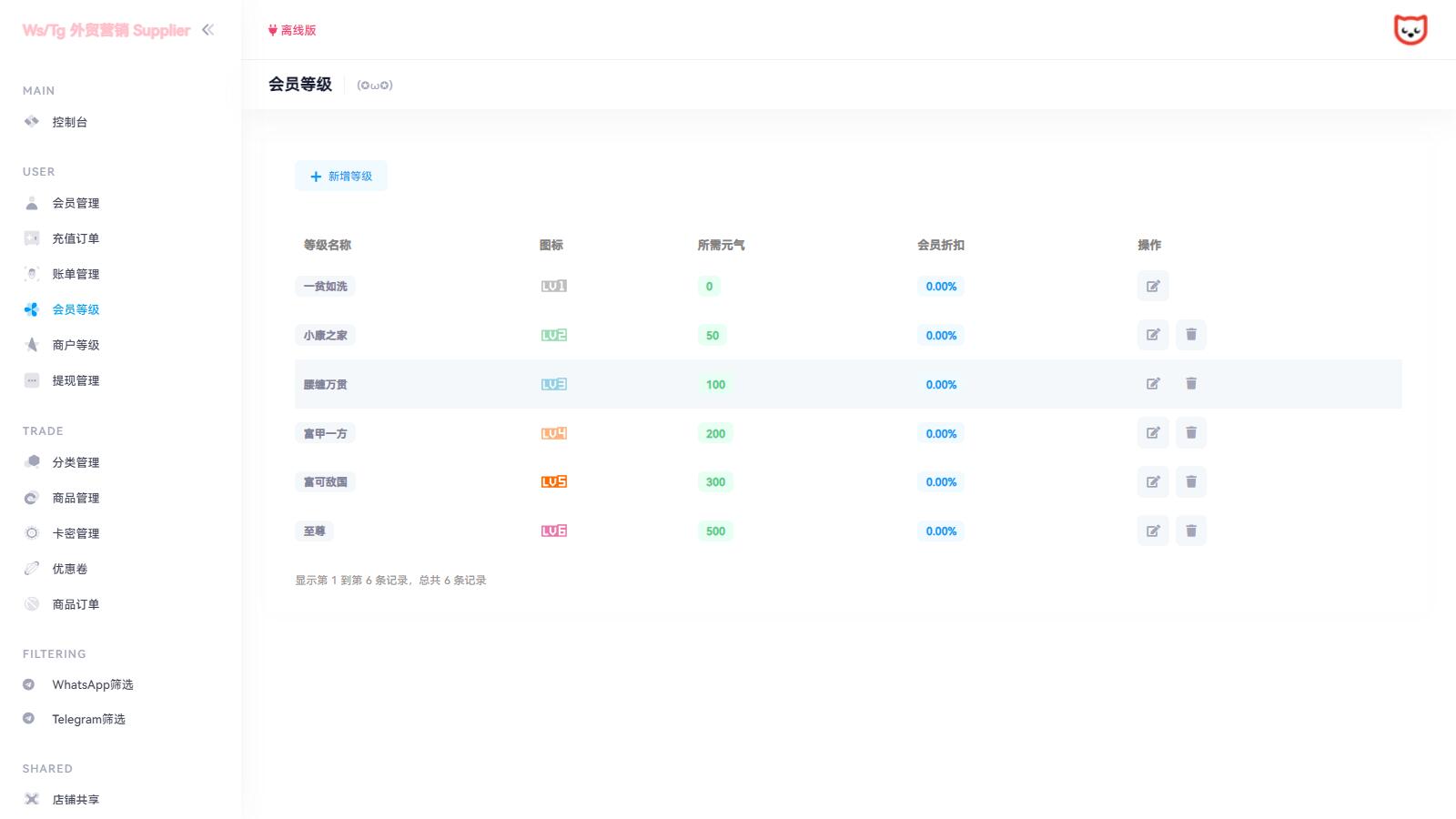The height and width of the screenshot is (819, 1456).
Task: Select WhatsApp筛选 in sidebar
Action: [x=92, y=684]
